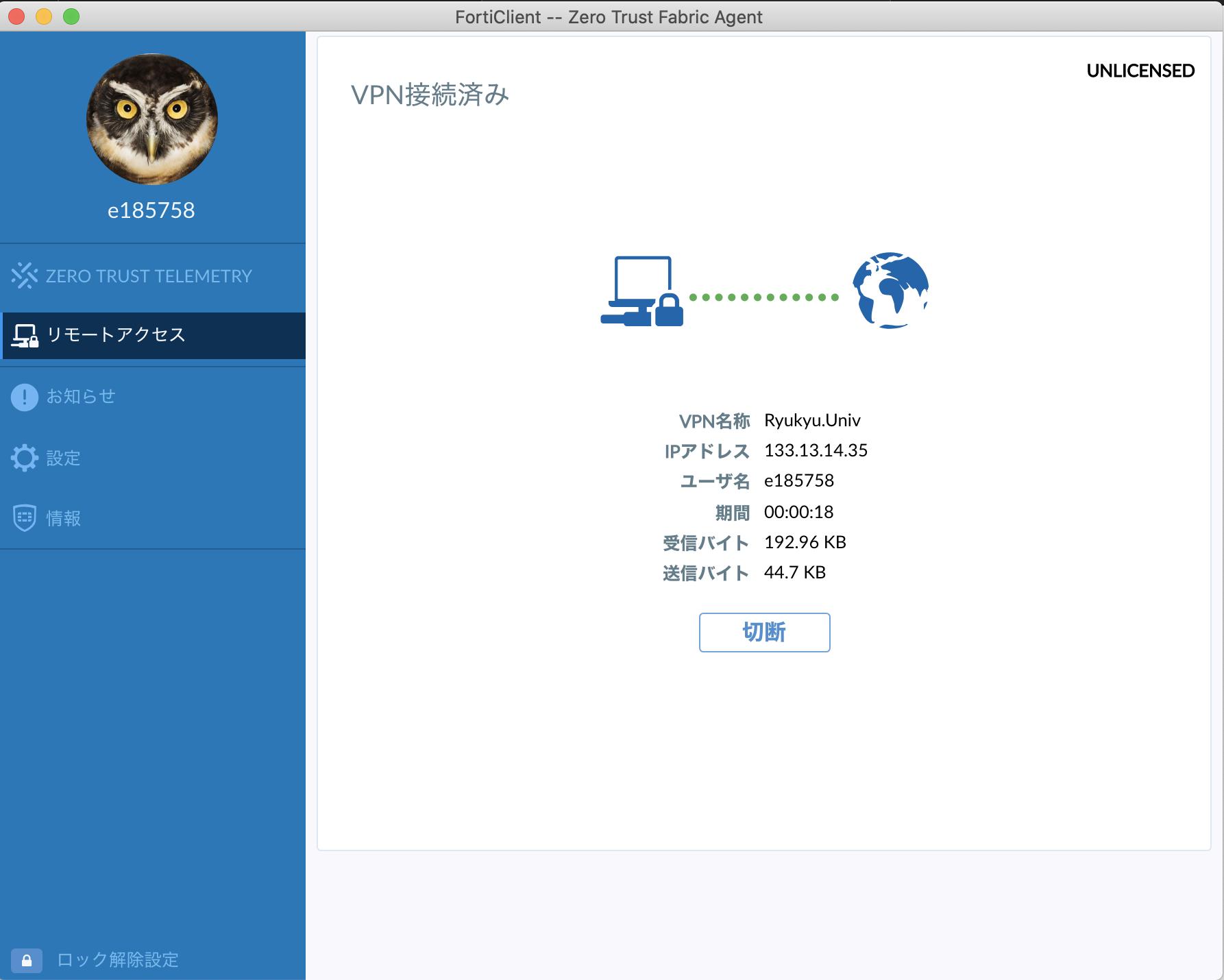Click the VPN接続済み heading
This screenshot has width=1224, height=980.
(x=430, y=95)
